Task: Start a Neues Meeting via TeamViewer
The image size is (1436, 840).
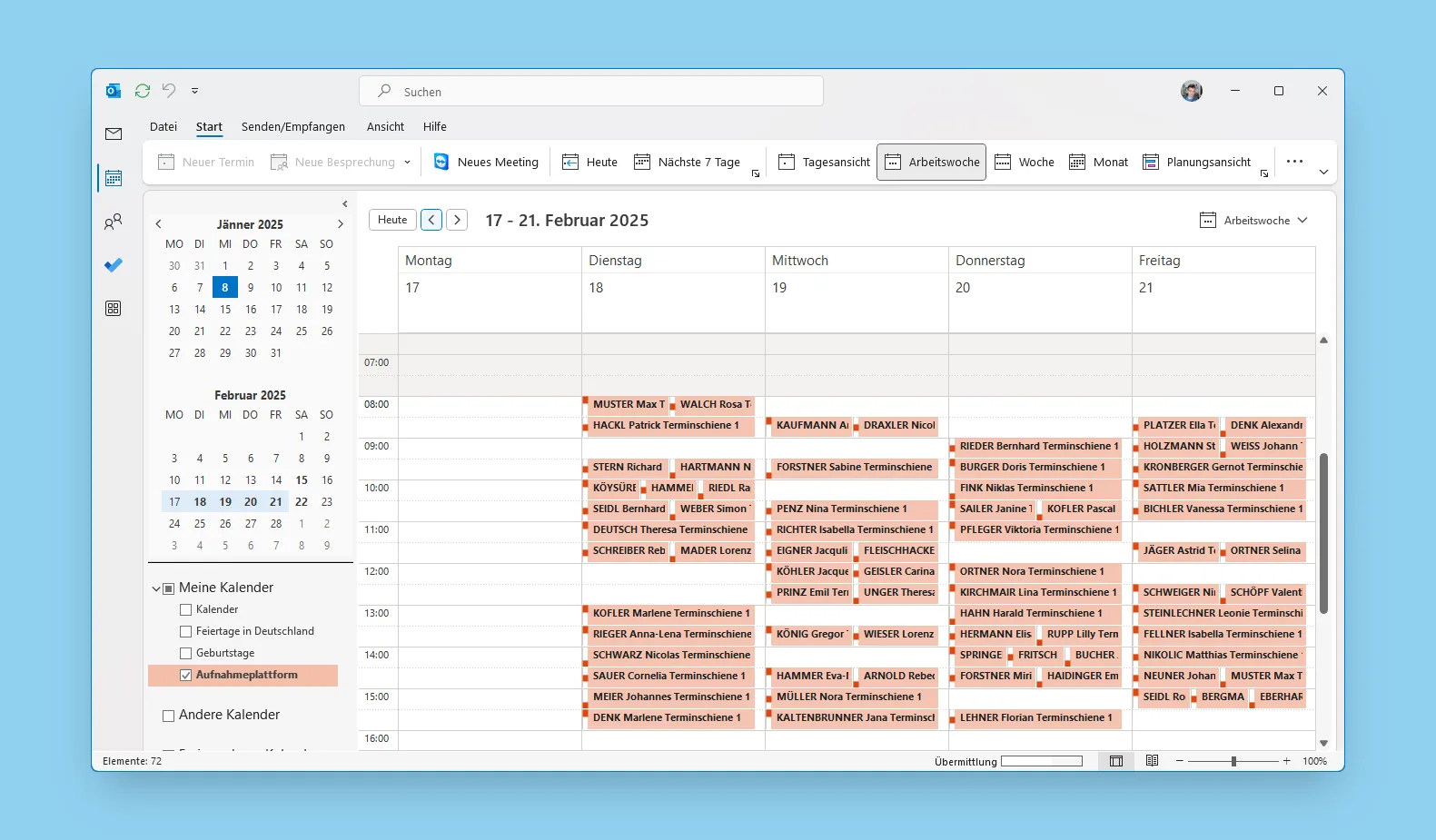Action: coord(486,162)
